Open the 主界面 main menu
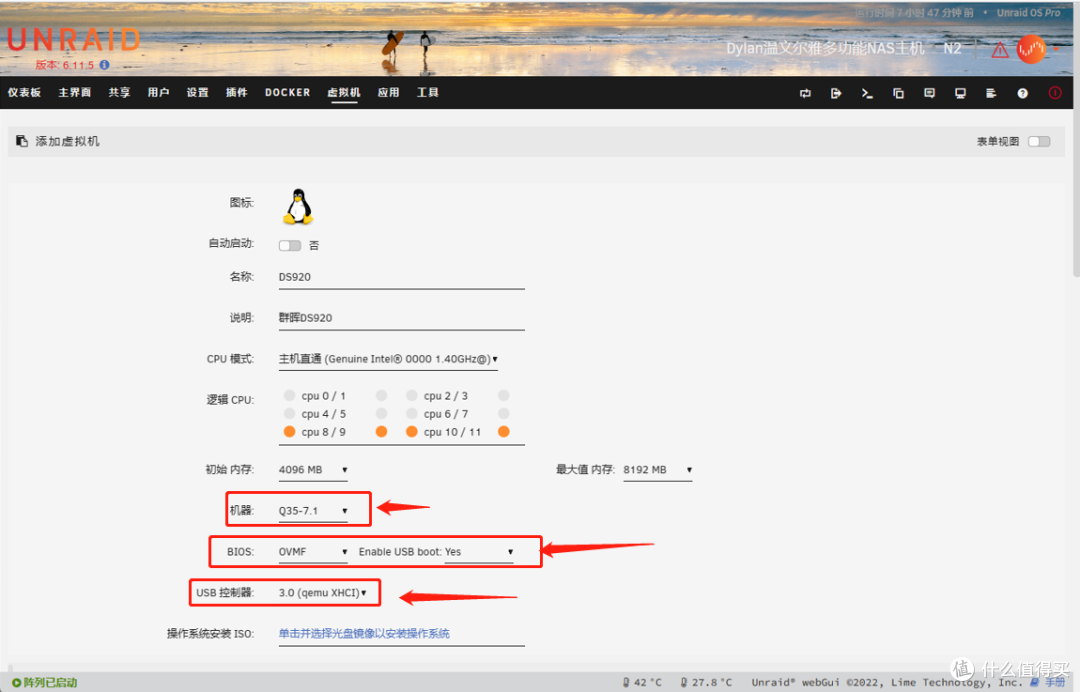Viewport: 1080px width, 692px height. point(74,92)
